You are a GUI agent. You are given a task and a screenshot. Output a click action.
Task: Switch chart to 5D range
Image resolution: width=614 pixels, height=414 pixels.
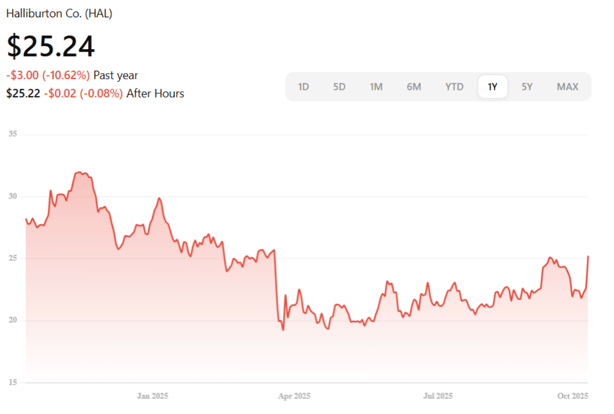(339, 87)
